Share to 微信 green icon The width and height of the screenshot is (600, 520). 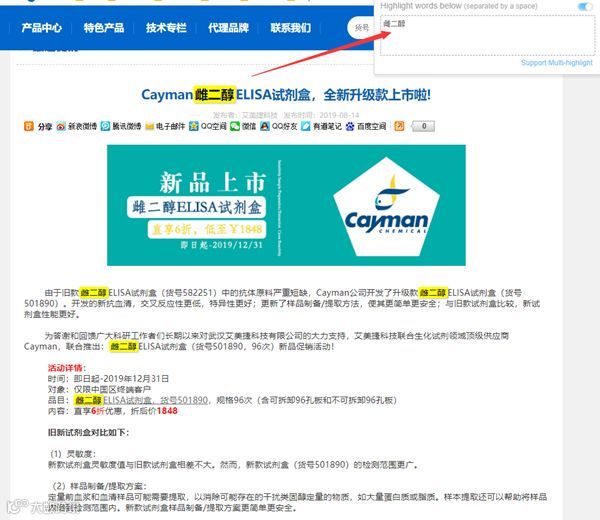pos(235,126)
